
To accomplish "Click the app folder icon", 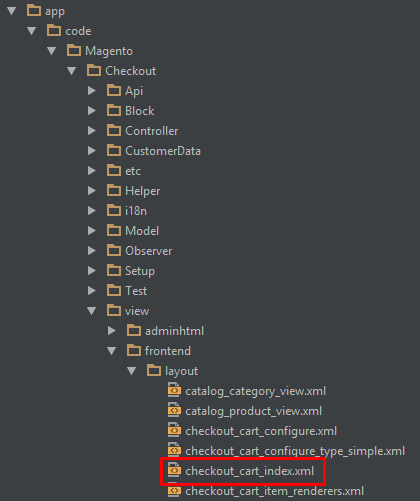I will [x=34, y=10].
